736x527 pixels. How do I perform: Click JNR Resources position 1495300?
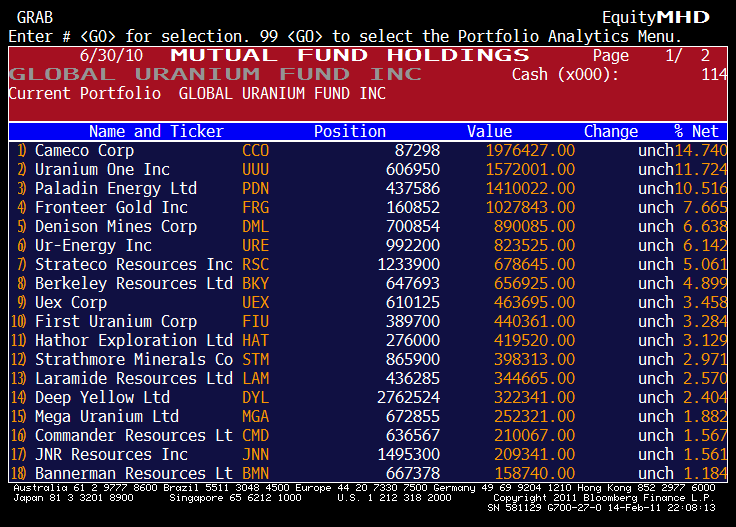(408, 455)
